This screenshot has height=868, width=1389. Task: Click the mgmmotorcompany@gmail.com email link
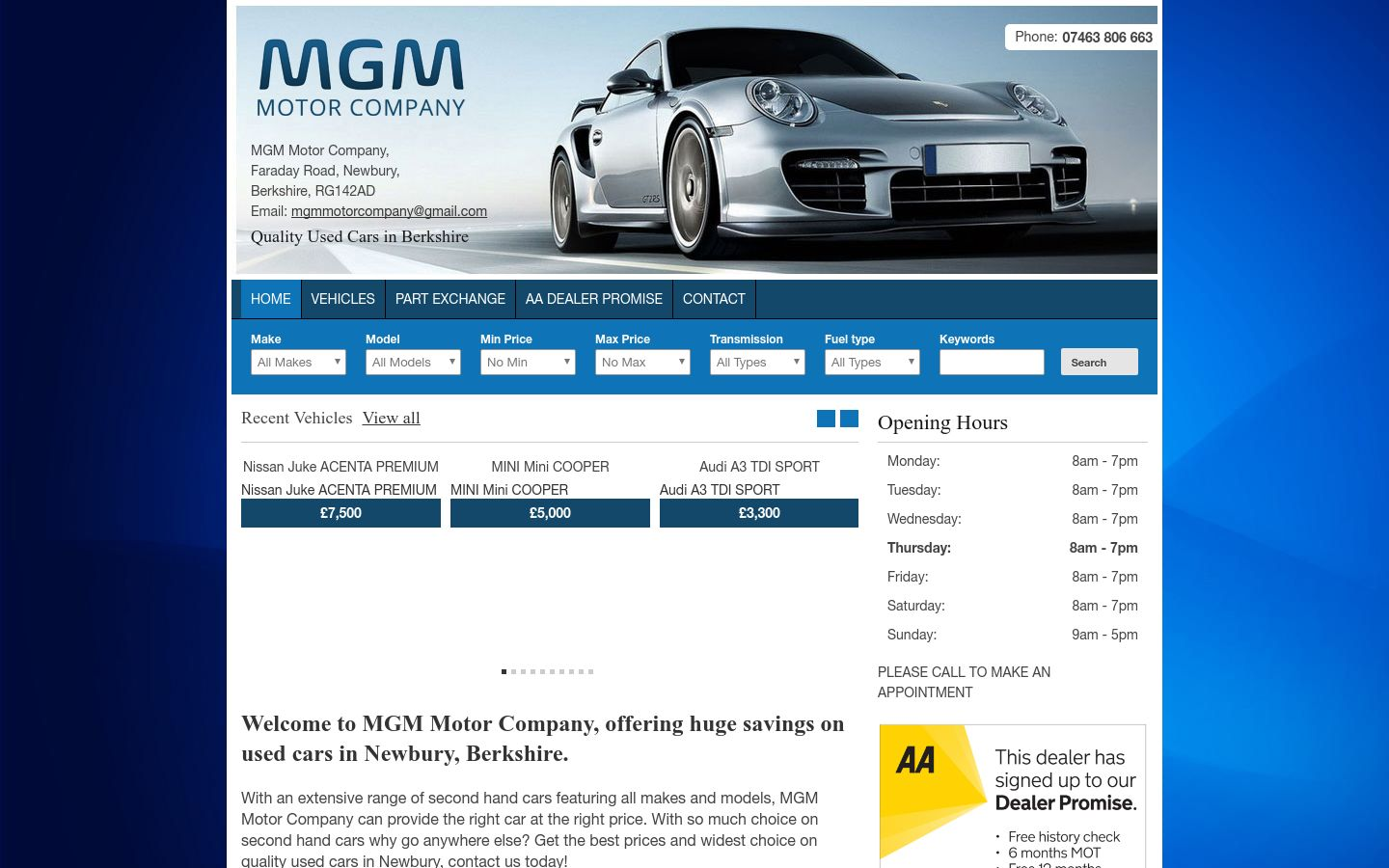[x=389, y=211]
